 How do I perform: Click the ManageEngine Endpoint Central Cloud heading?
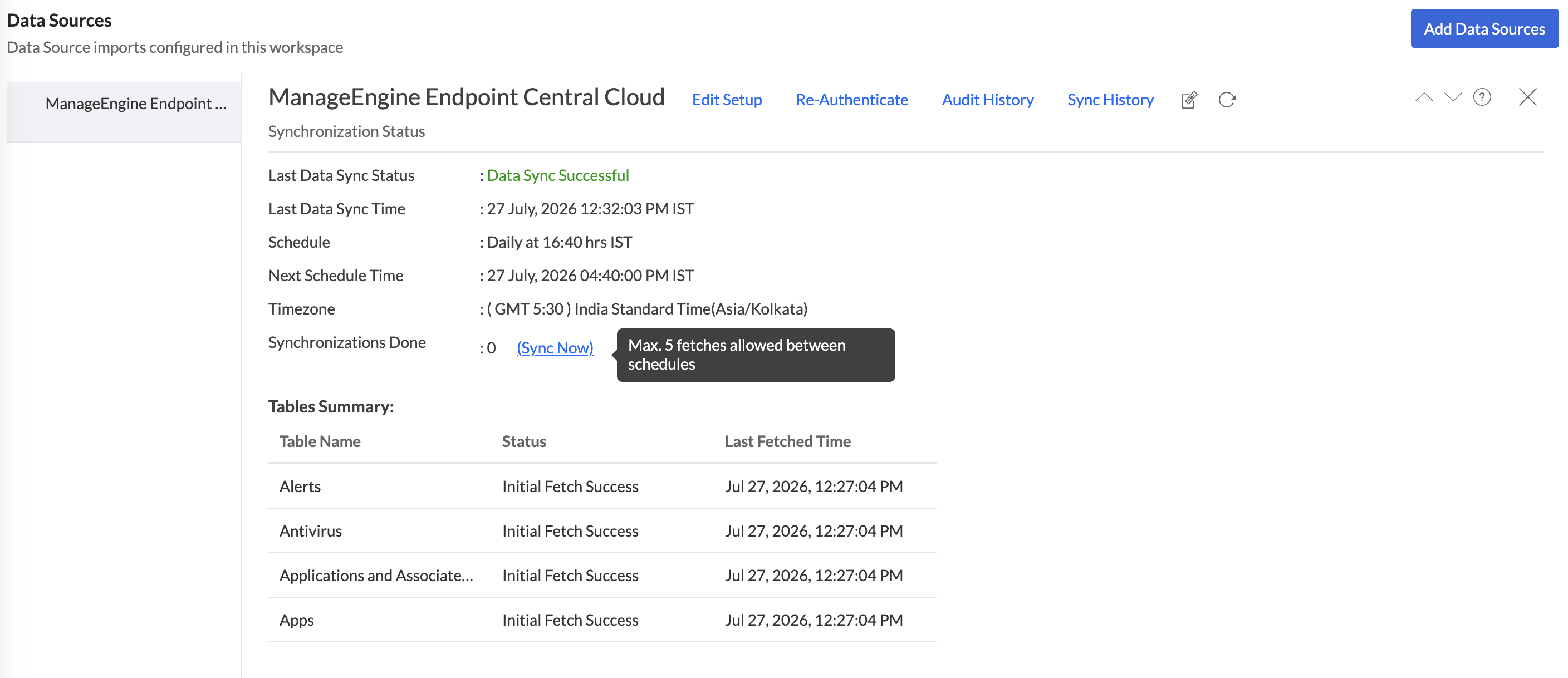pyautogui.click(x=466, y=97)
